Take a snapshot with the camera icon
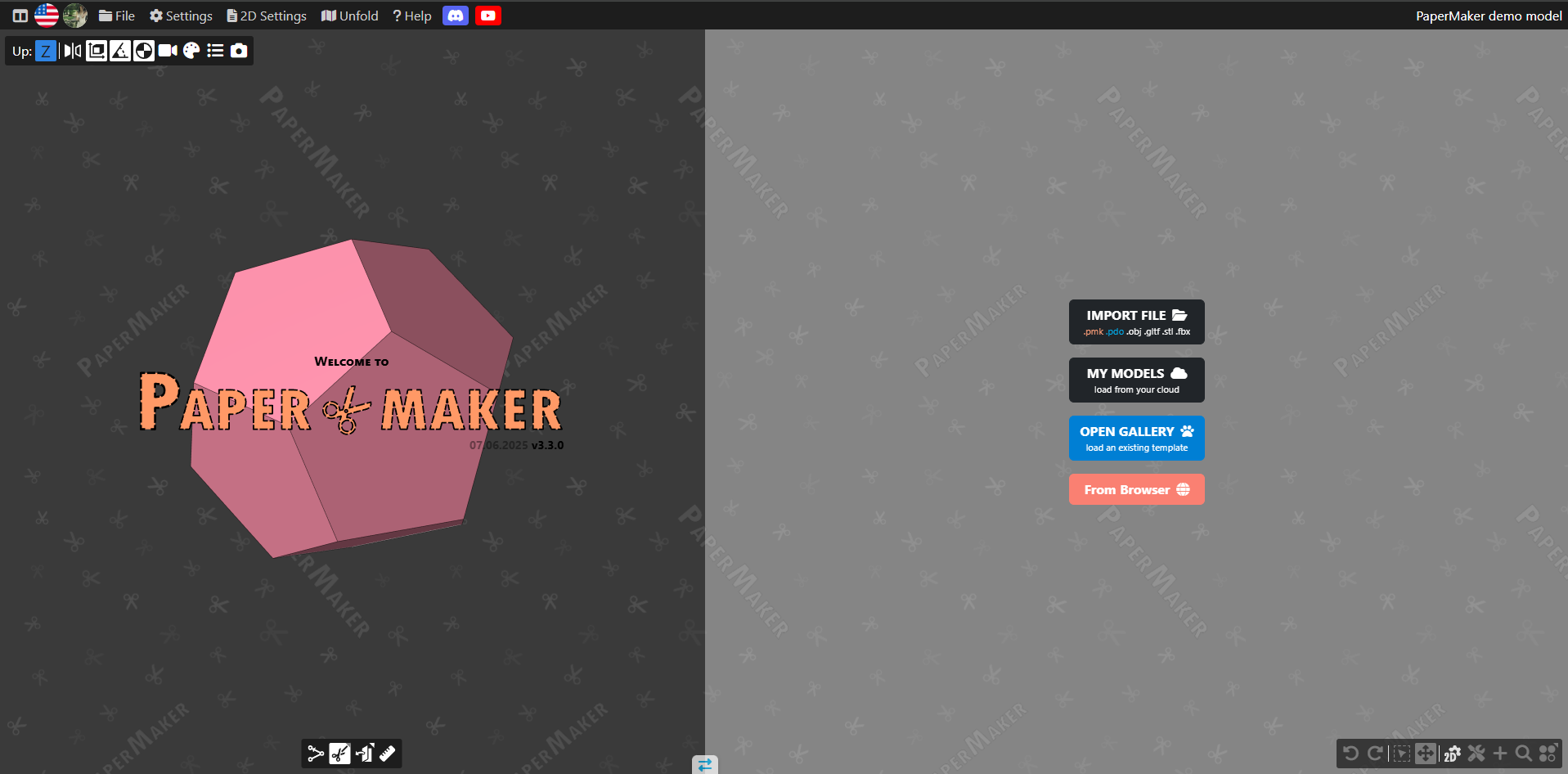1568x774 pixels. [239, 51]
